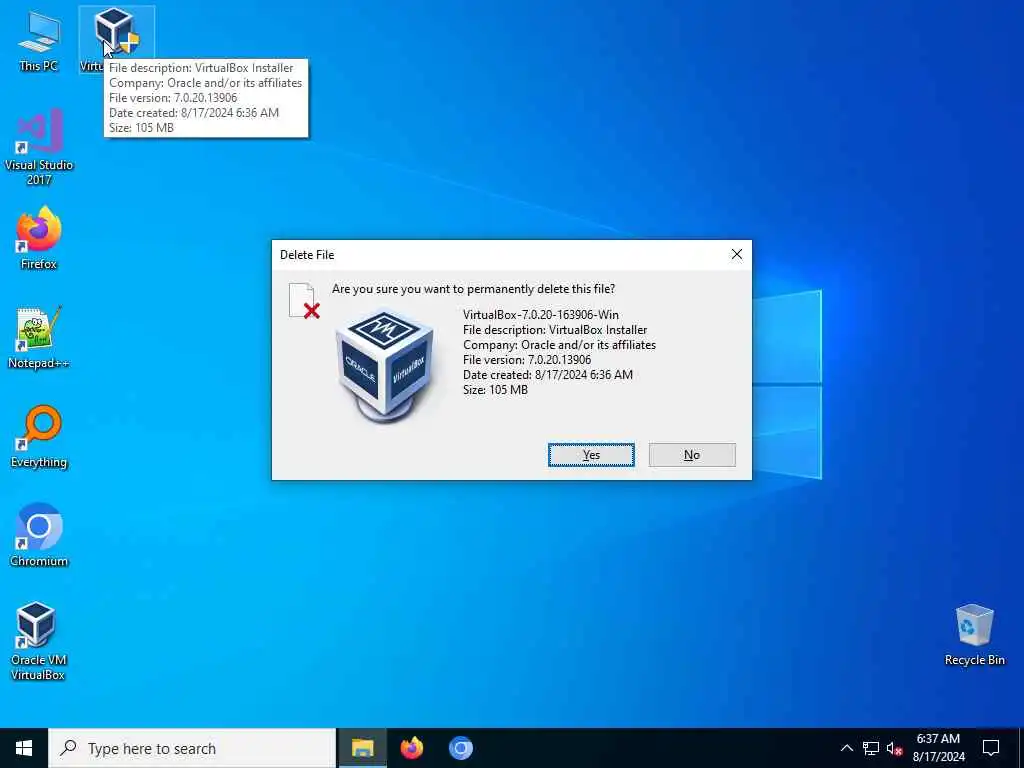This screenshot has width=1024, height=768.
Task: Open the Windows Start menu
Action: (x=24, y=748)
